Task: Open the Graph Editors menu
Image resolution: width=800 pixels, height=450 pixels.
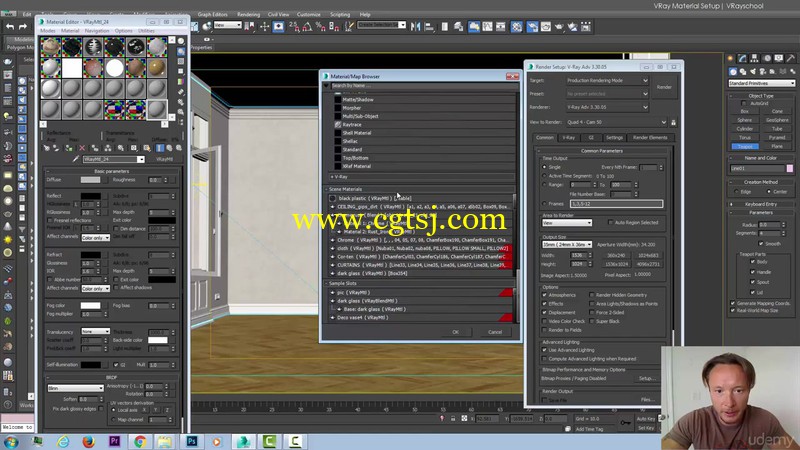Action: click(212, 14)
